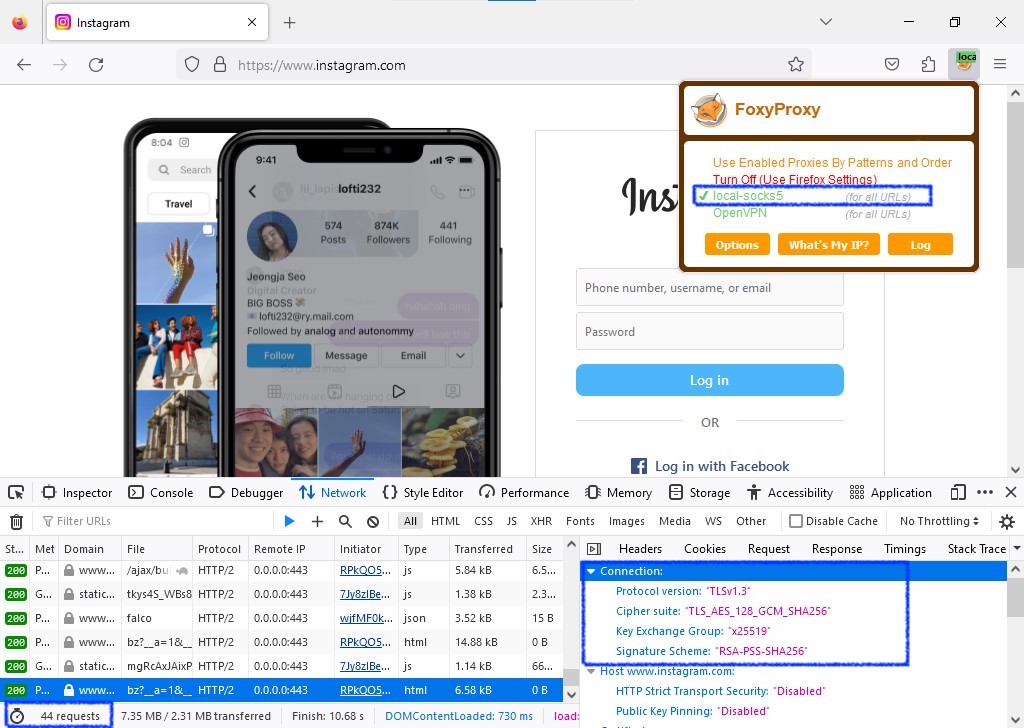Open the Application tab

(x=891, y=492)
